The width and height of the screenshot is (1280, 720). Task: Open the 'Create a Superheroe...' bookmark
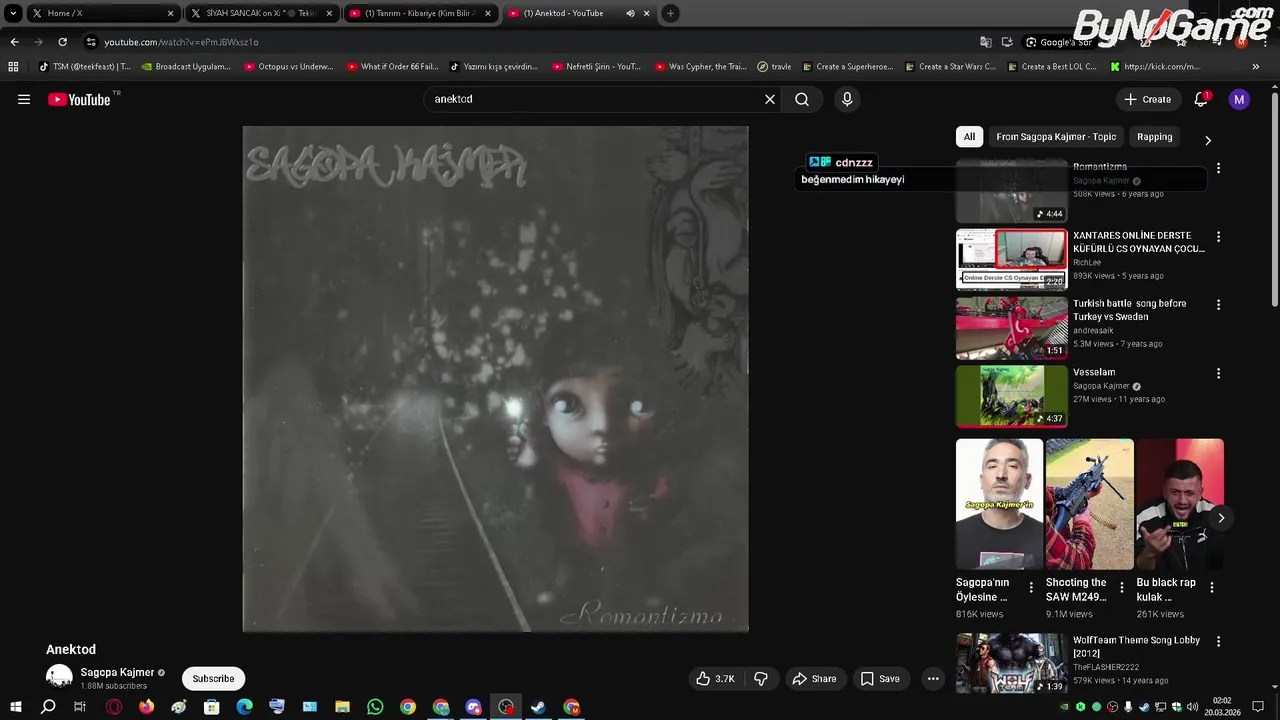[847, 67]
